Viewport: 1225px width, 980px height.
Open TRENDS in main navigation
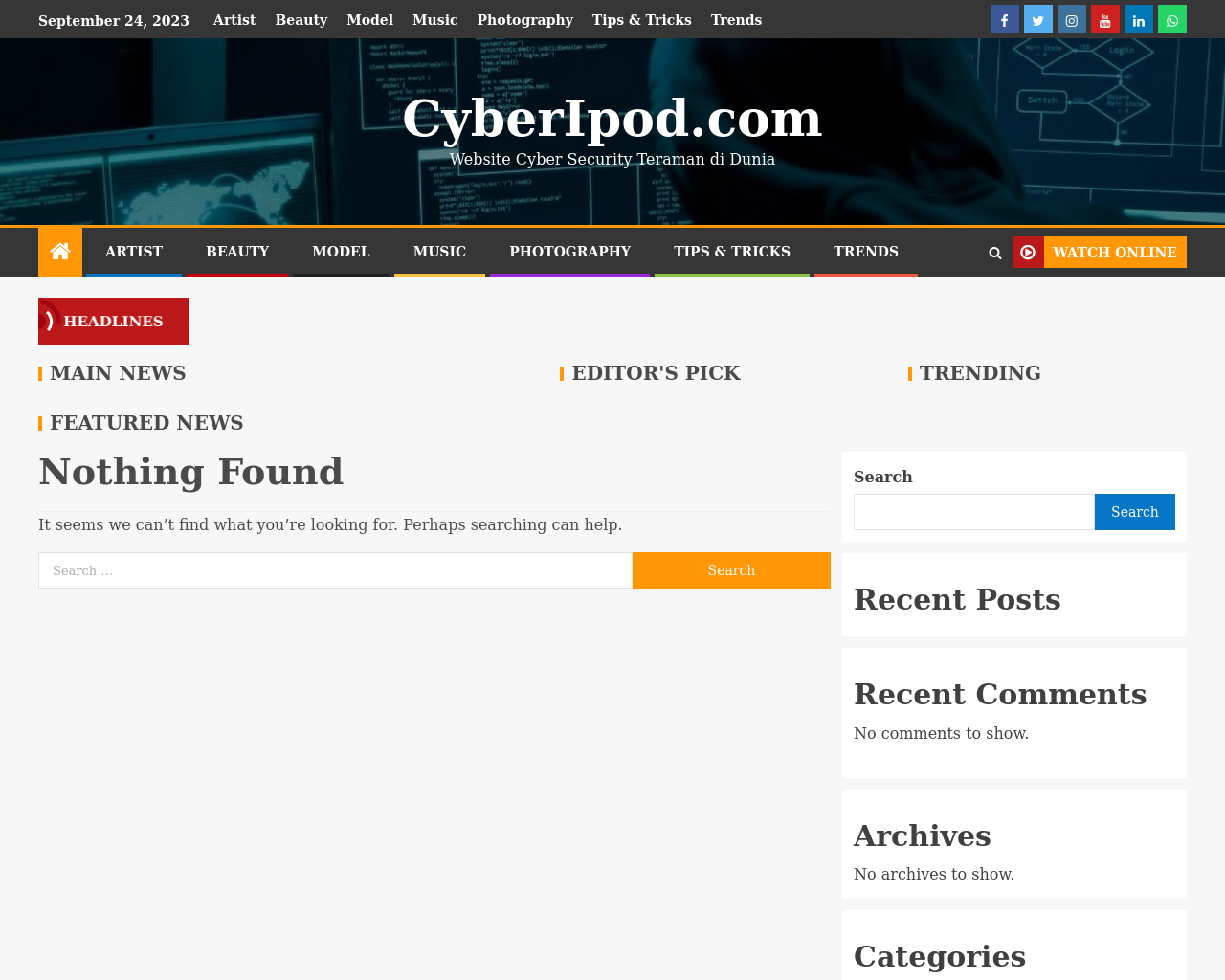[866, 252]
